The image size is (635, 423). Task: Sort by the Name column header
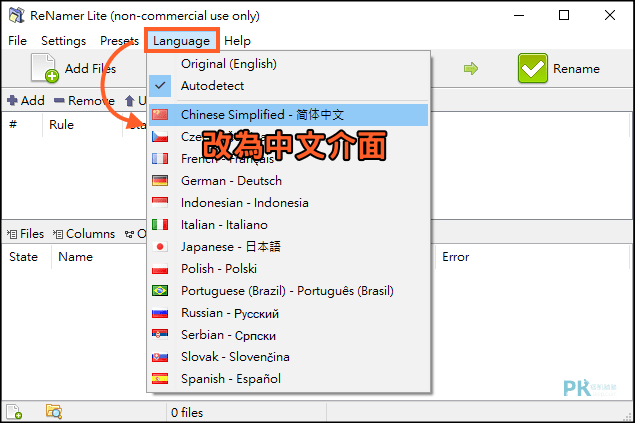76,257
